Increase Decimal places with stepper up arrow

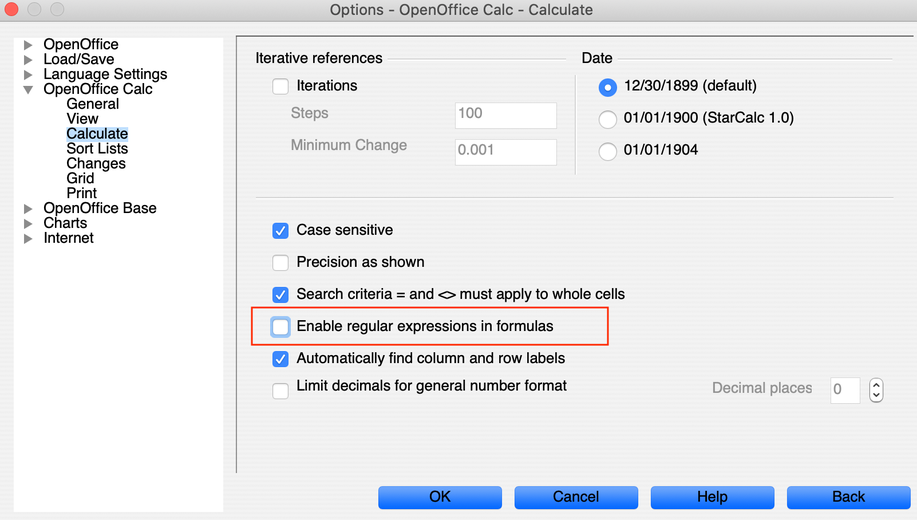876,384
